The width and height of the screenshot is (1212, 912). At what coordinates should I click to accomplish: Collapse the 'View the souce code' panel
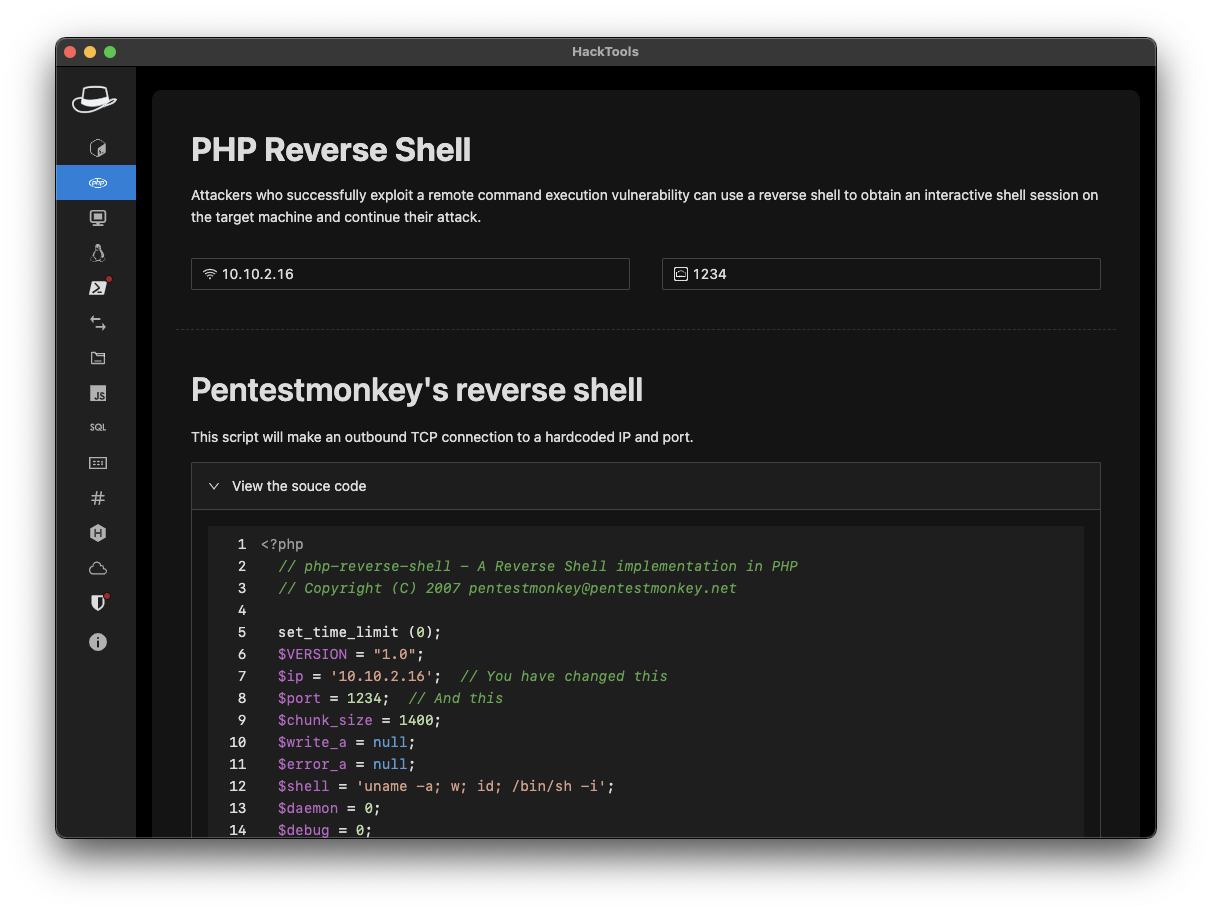tap(645, 486)
